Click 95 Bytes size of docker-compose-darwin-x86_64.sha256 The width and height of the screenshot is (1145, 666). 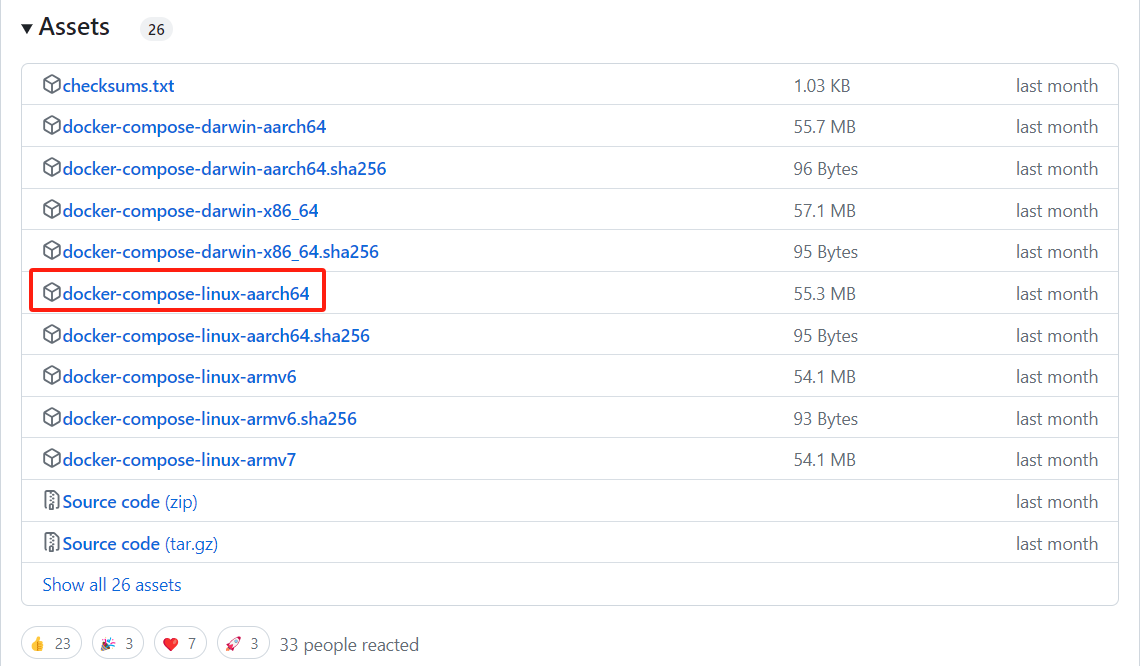coord(826,252)
